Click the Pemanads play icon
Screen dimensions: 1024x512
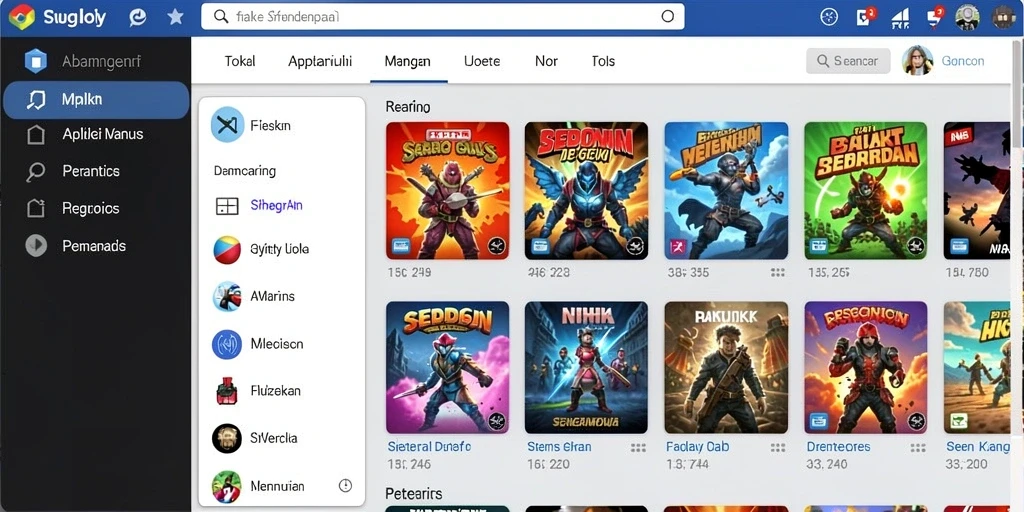click(x=36, y=246)
